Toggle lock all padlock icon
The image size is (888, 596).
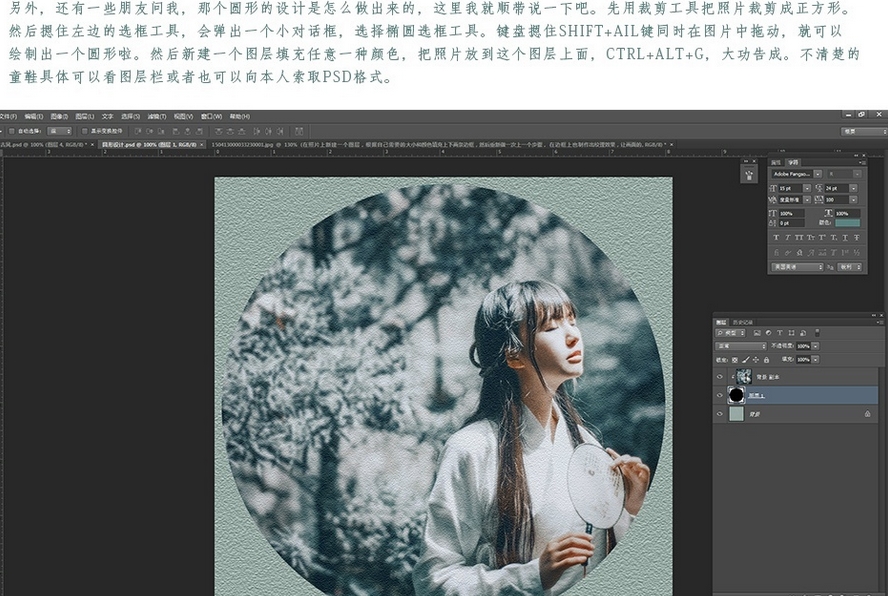pos(766,360)
